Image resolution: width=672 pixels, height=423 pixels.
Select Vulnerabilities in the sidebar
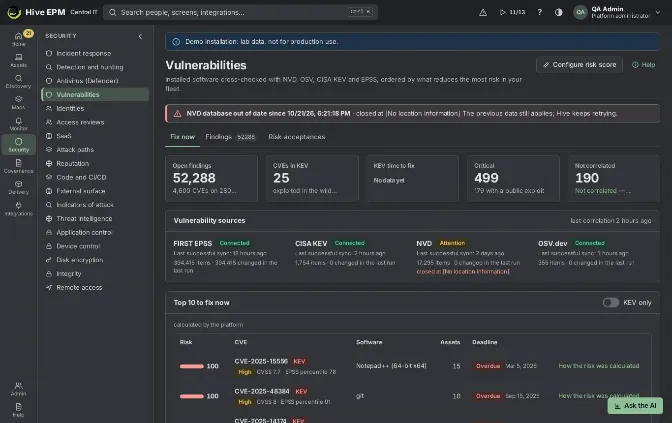[95, 95]
